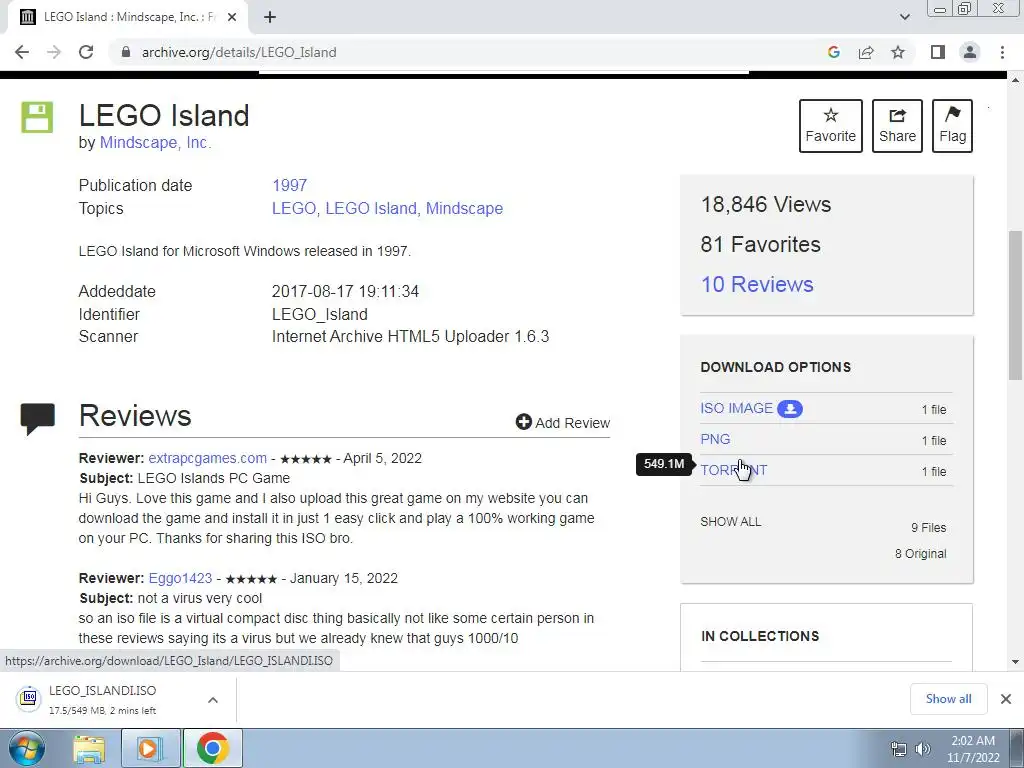The width and height of the screenshot is (1024, 768).
Task: Click the Addeddate value 2017-08-17 19:11:34
Action: click(x=345, y=291)
